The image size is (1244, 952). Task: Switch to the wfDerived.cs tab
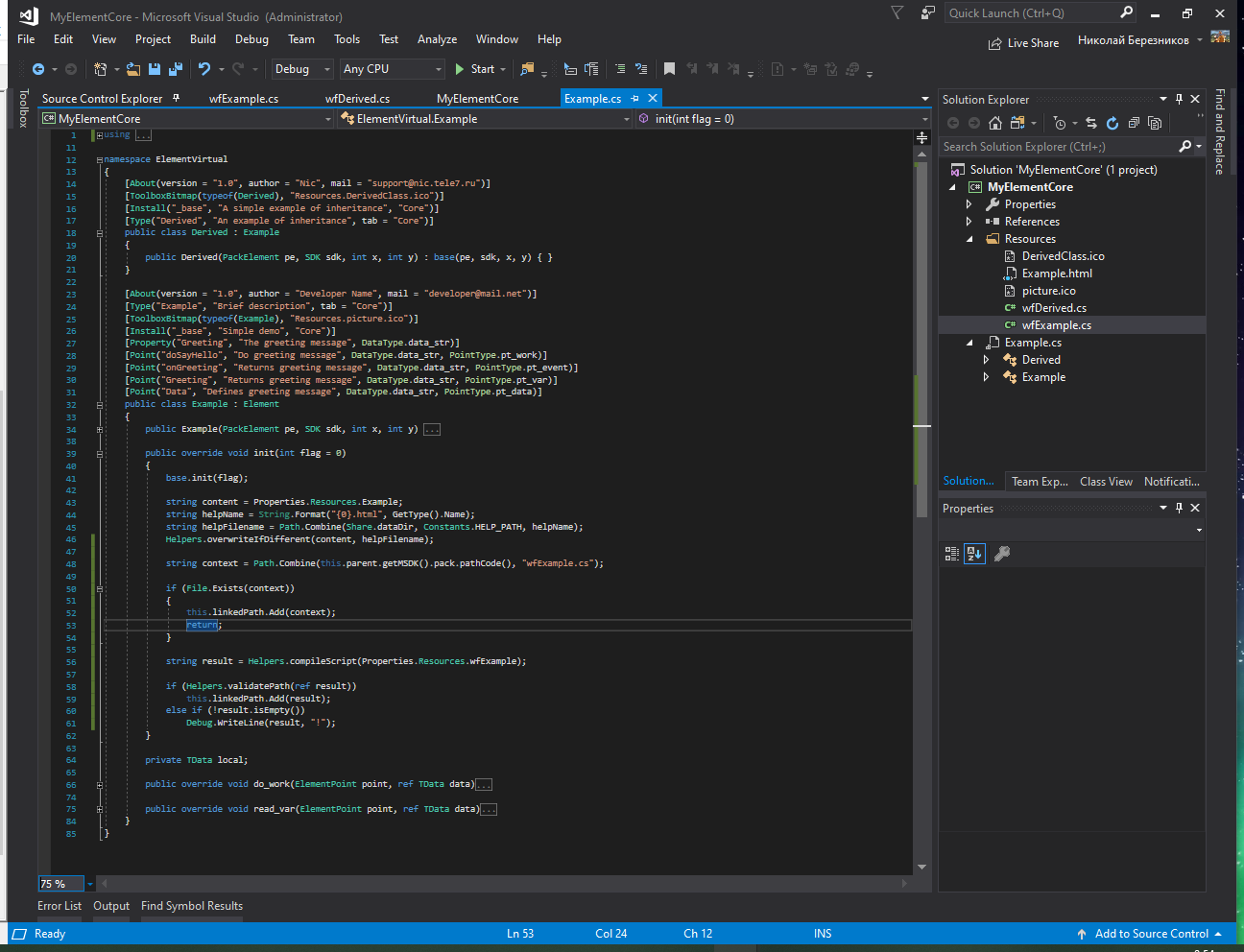[357, 99]
